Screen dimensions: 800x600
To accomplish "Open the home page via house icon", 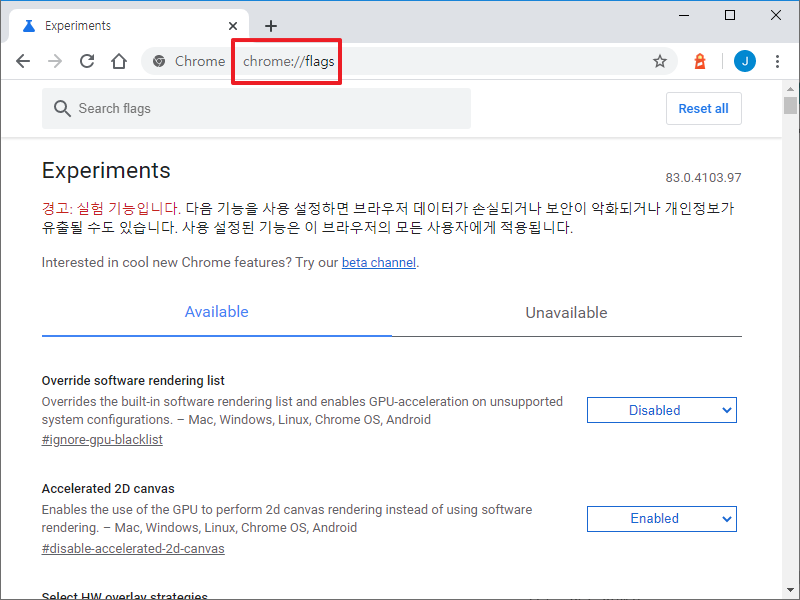I will click(119, 61).
